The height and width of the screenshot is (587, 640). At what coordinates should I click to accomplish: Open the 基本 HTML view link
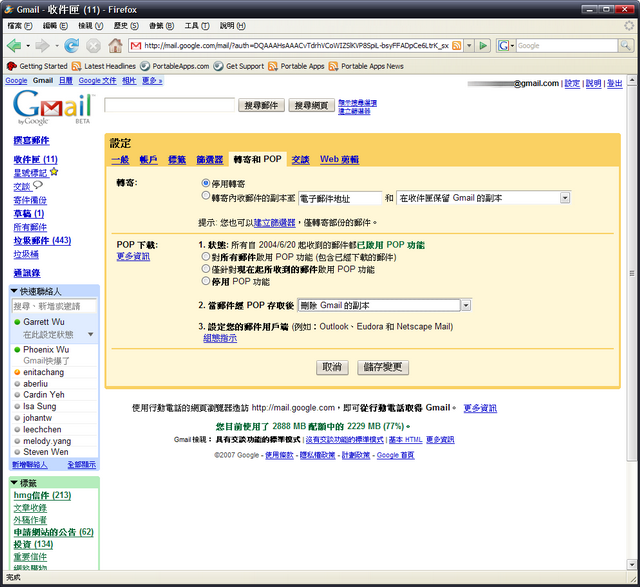(405, 440)
